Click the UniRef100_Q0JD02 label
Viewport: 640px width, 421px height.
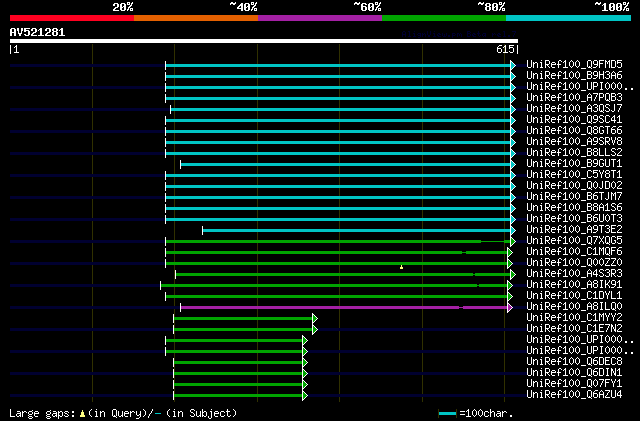tap(574, 186)
